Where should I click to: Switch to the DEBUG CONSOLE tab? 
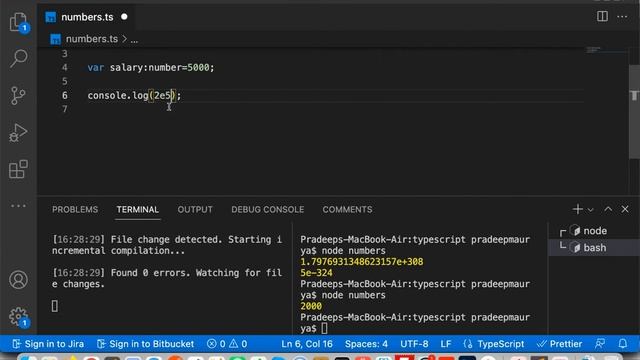click(x=267, y=209)
